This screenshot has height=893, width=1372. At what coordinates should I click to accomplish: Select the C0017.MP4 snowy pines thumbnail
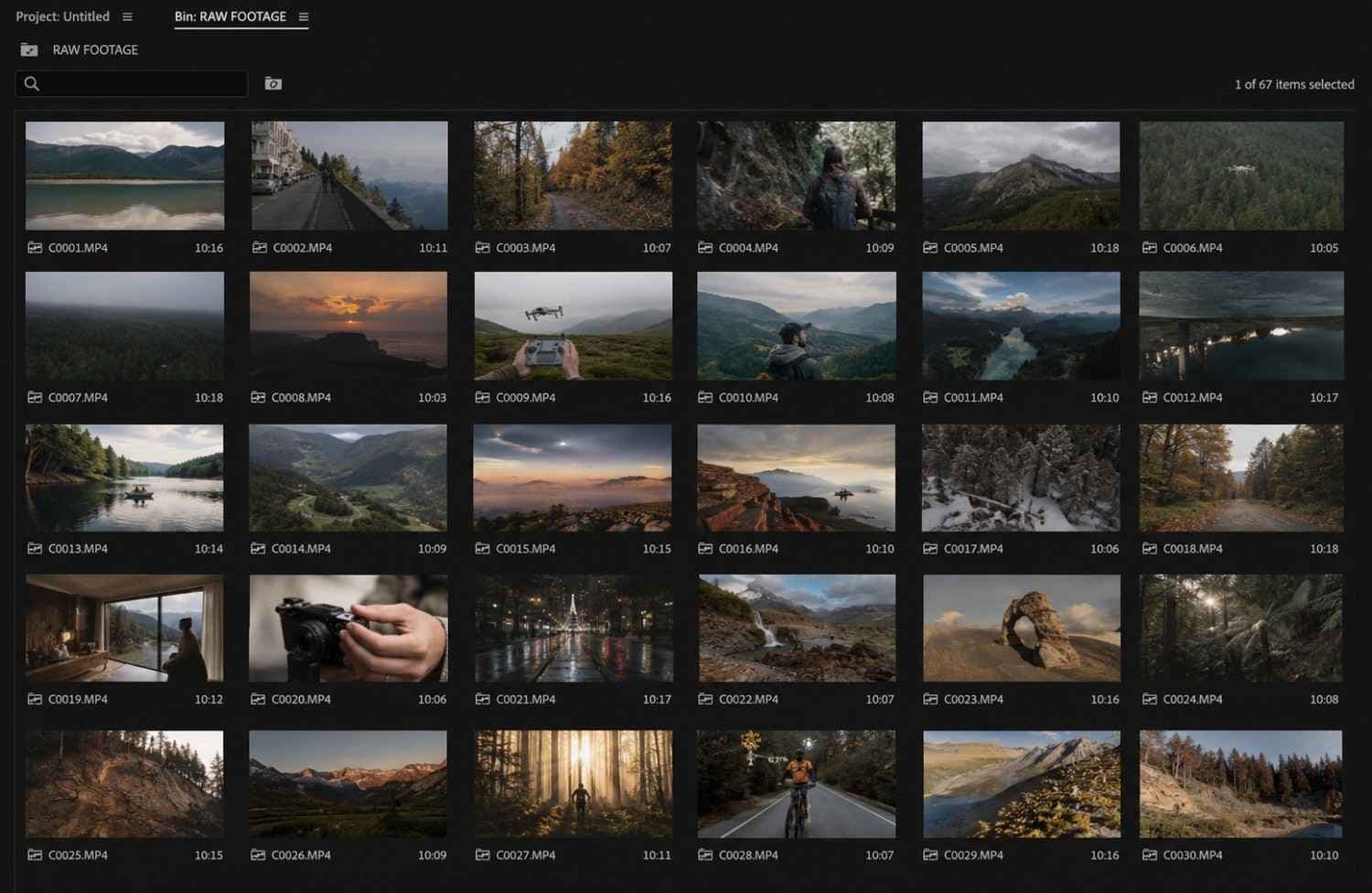click(1022, 478)
